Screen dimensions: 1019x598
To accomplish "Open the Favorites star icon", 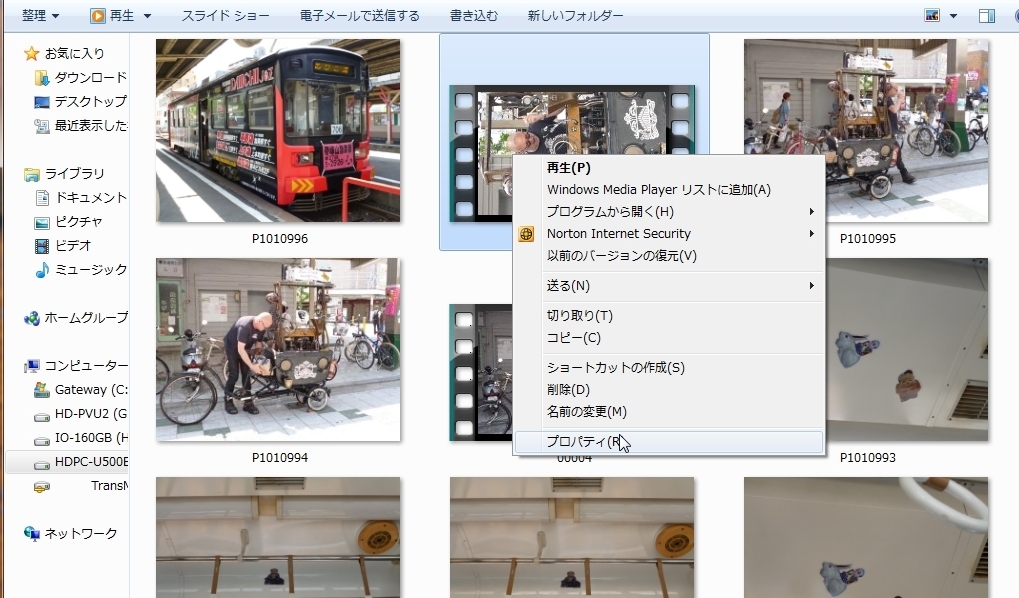I will [x=31, y=53].
